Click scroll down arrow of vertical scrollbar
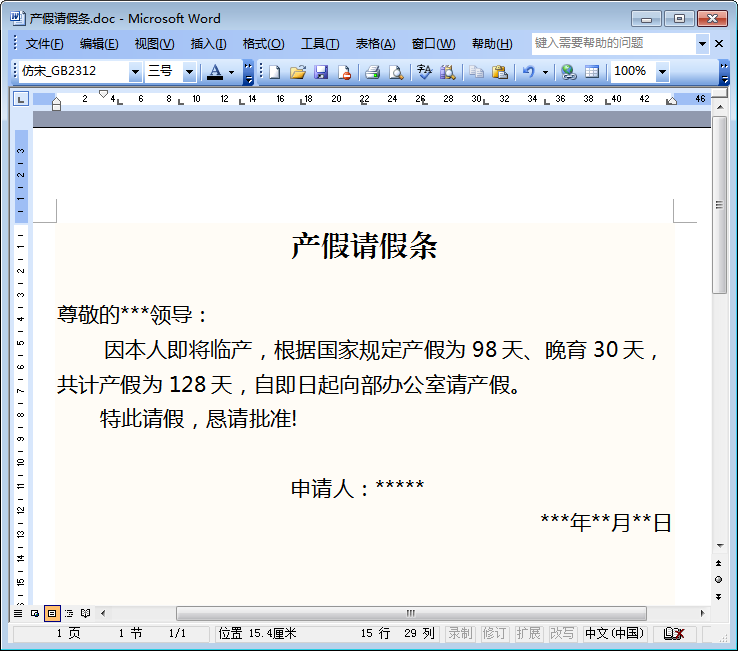 (x=720, y=546)
